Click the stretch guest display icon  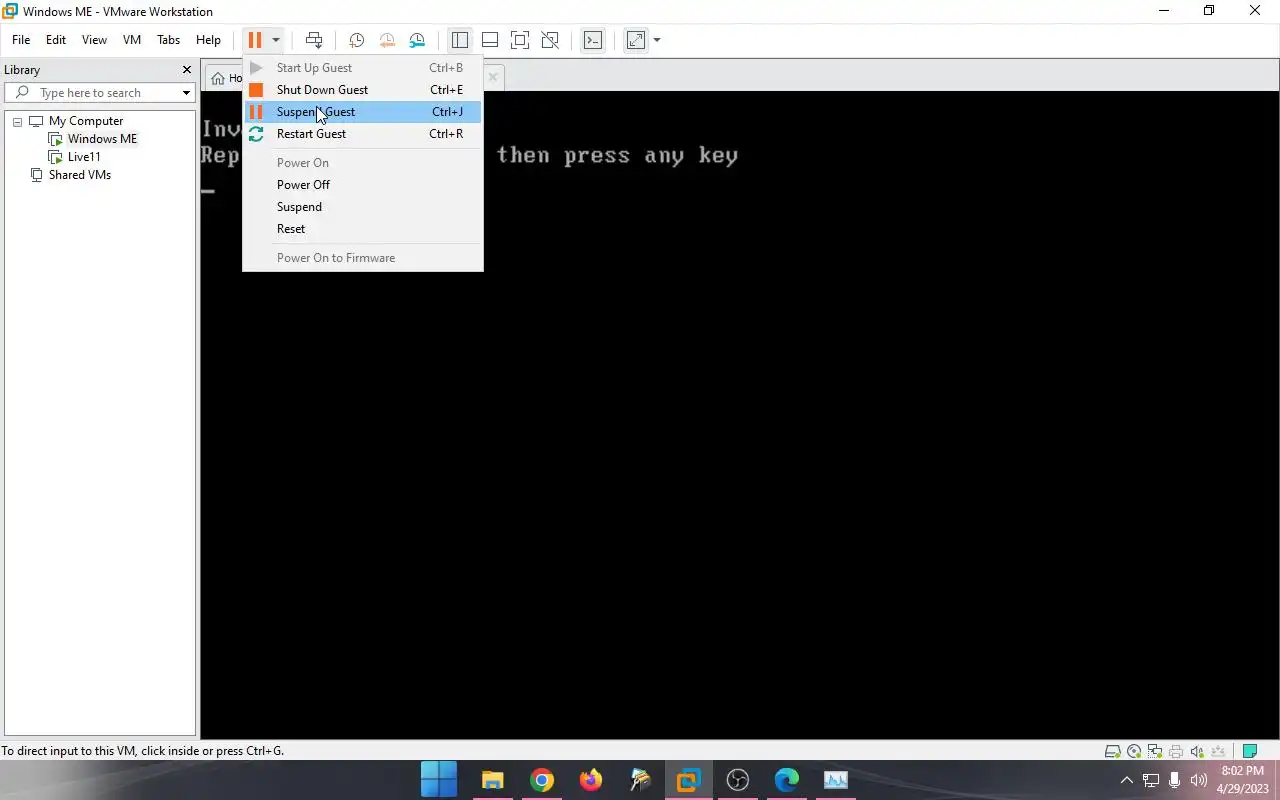(636, 40)
